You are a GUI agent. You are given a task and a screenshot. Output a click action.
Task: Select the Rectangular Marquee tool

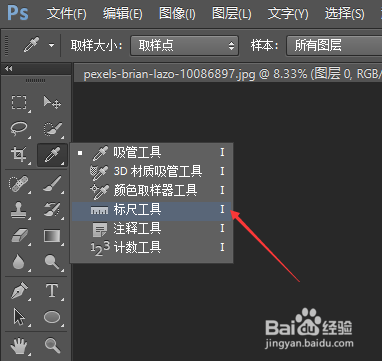tap(19, 102)
